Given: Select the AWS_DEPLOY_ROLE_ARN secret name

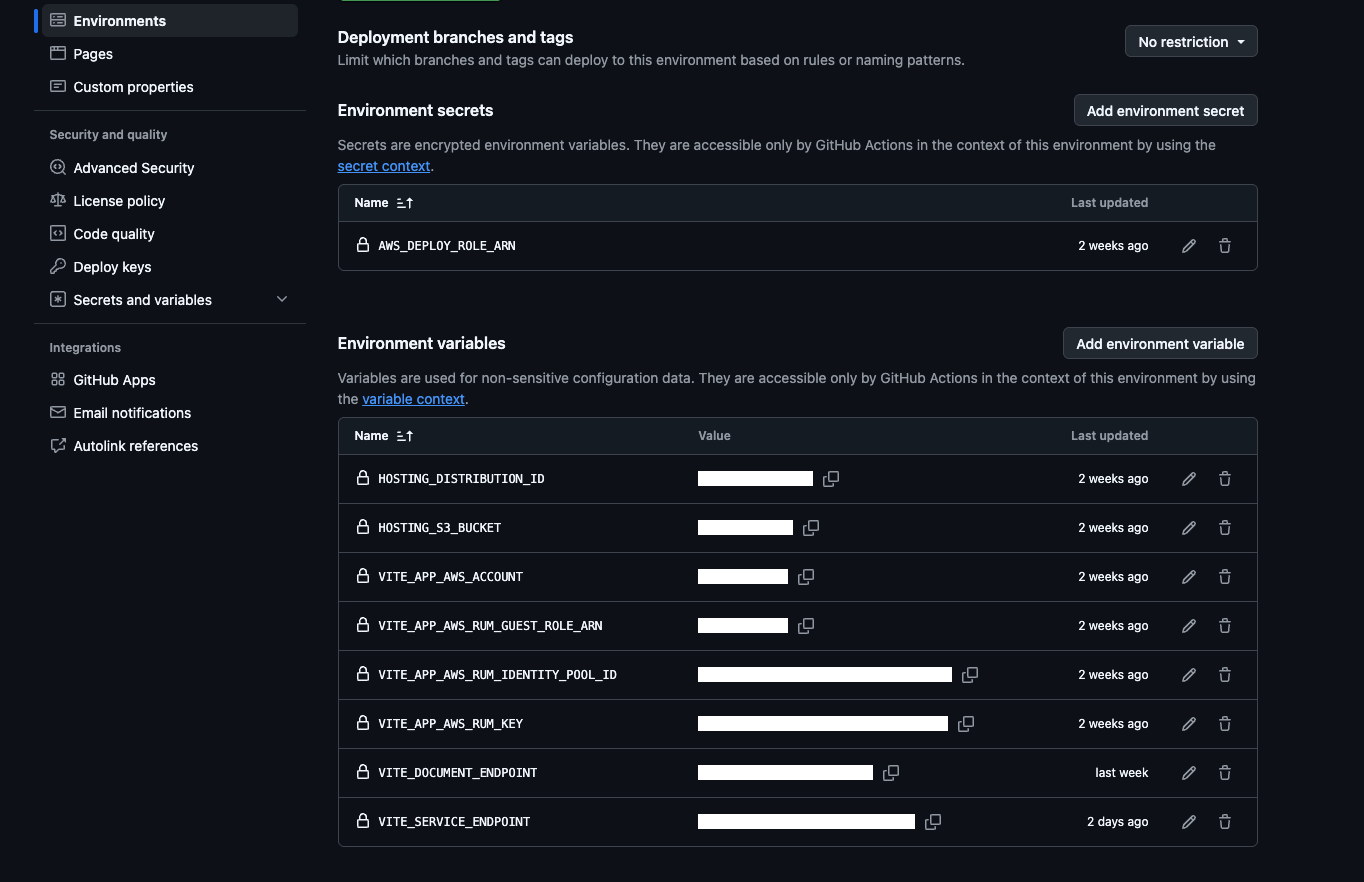Looking at the screenshot, I should 447,246.
